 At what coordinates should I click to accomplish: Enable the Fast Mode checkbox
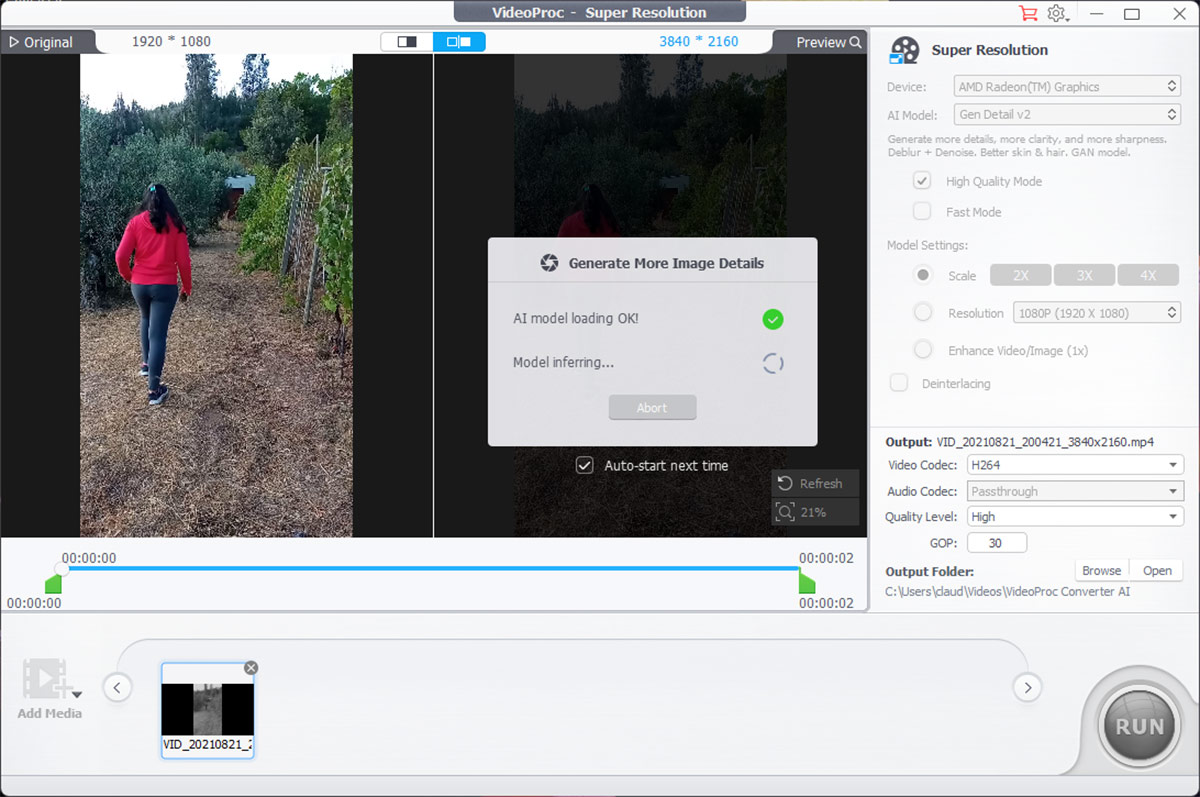point(922,212)
